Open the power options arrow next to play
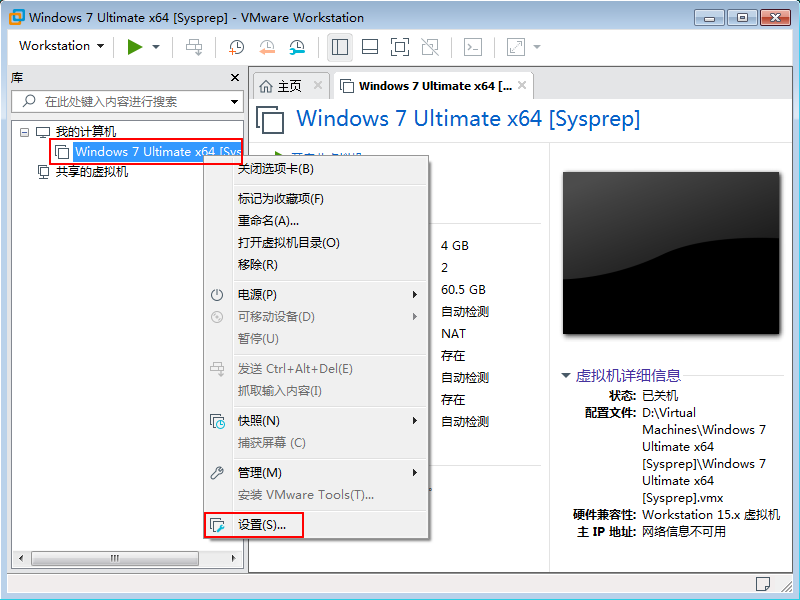 (x=156, y=47)
